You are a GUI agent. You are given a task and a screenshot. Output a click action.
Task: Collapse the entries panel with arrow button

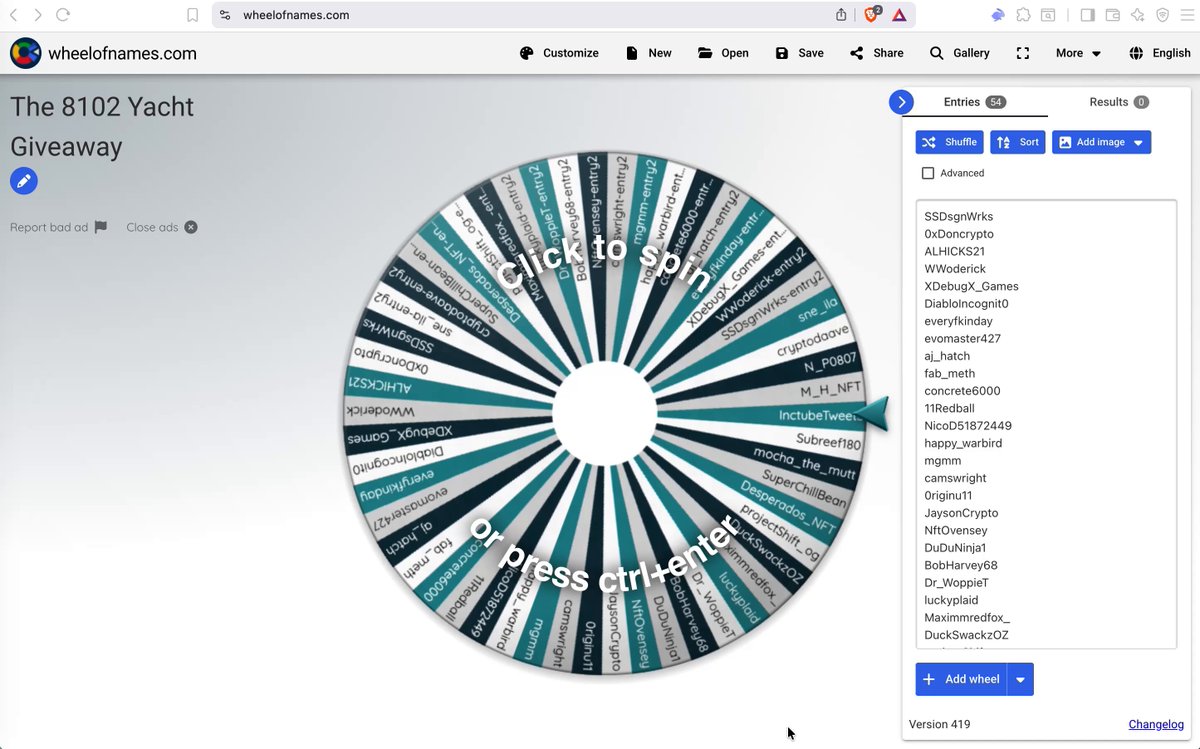pos(901,102)
